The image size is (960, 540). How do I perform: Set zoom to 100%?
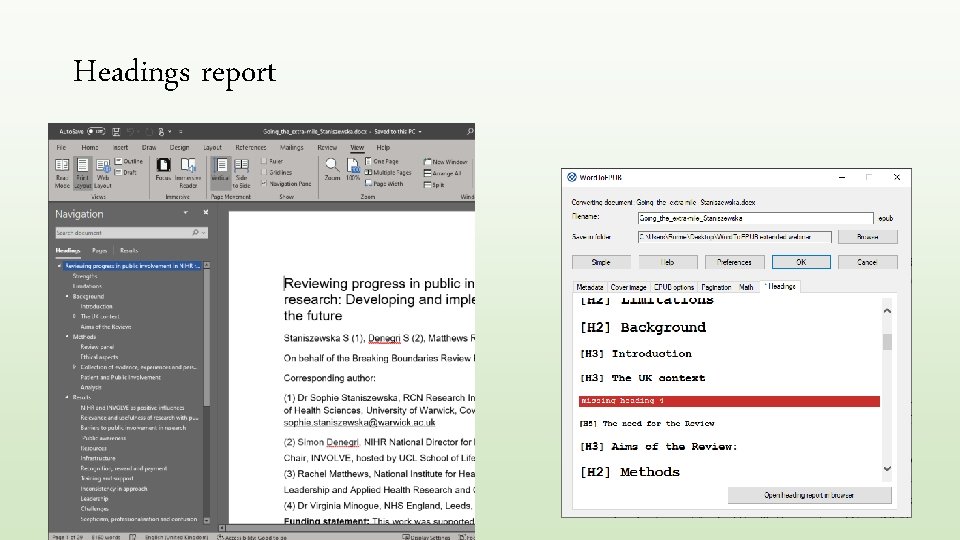pos(353,170)
